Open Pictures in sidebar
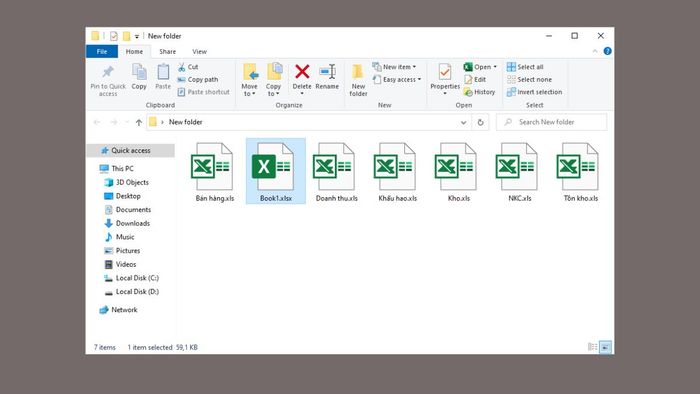The image size is (700, 394). coord(122,251)
